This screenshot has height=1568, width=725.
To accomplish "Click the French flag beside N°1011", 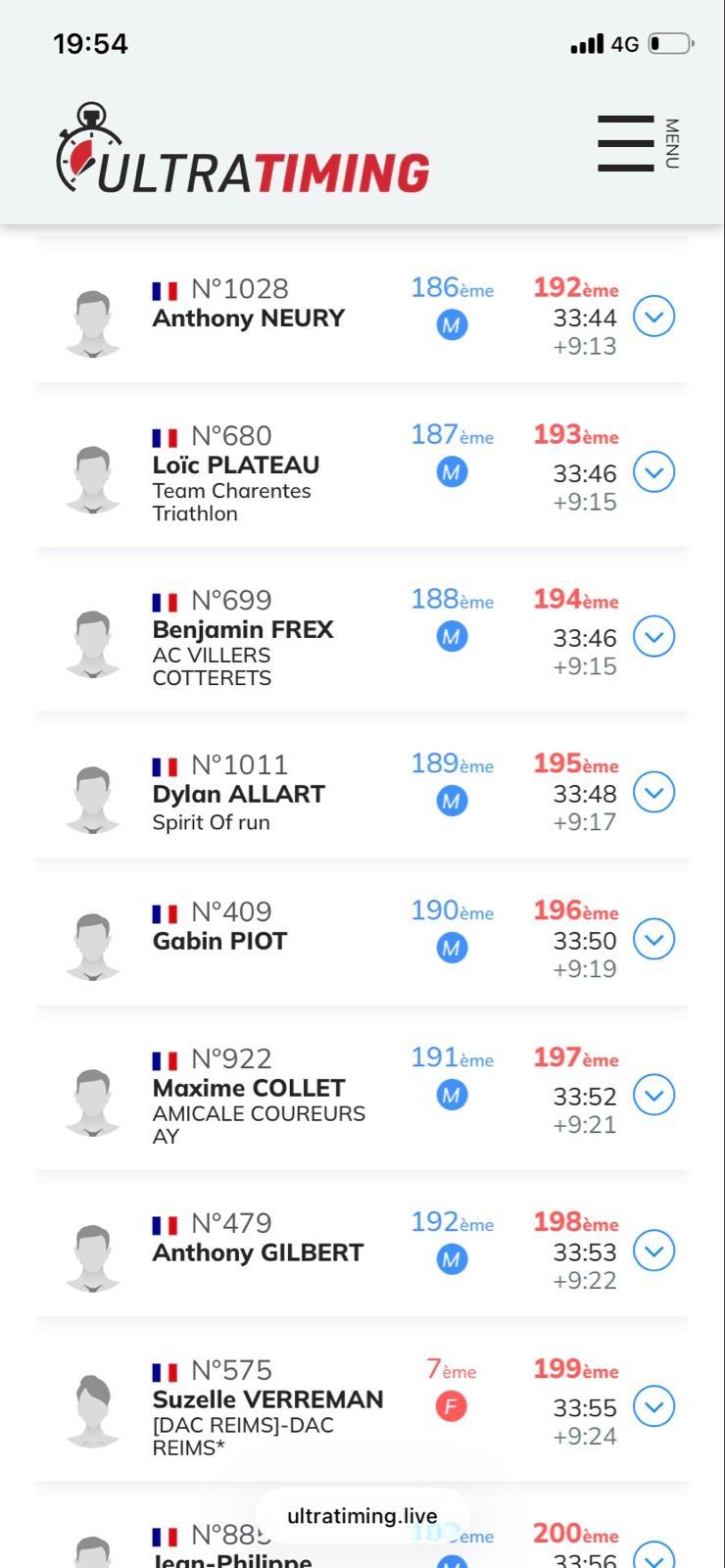I will click(165, 766).
